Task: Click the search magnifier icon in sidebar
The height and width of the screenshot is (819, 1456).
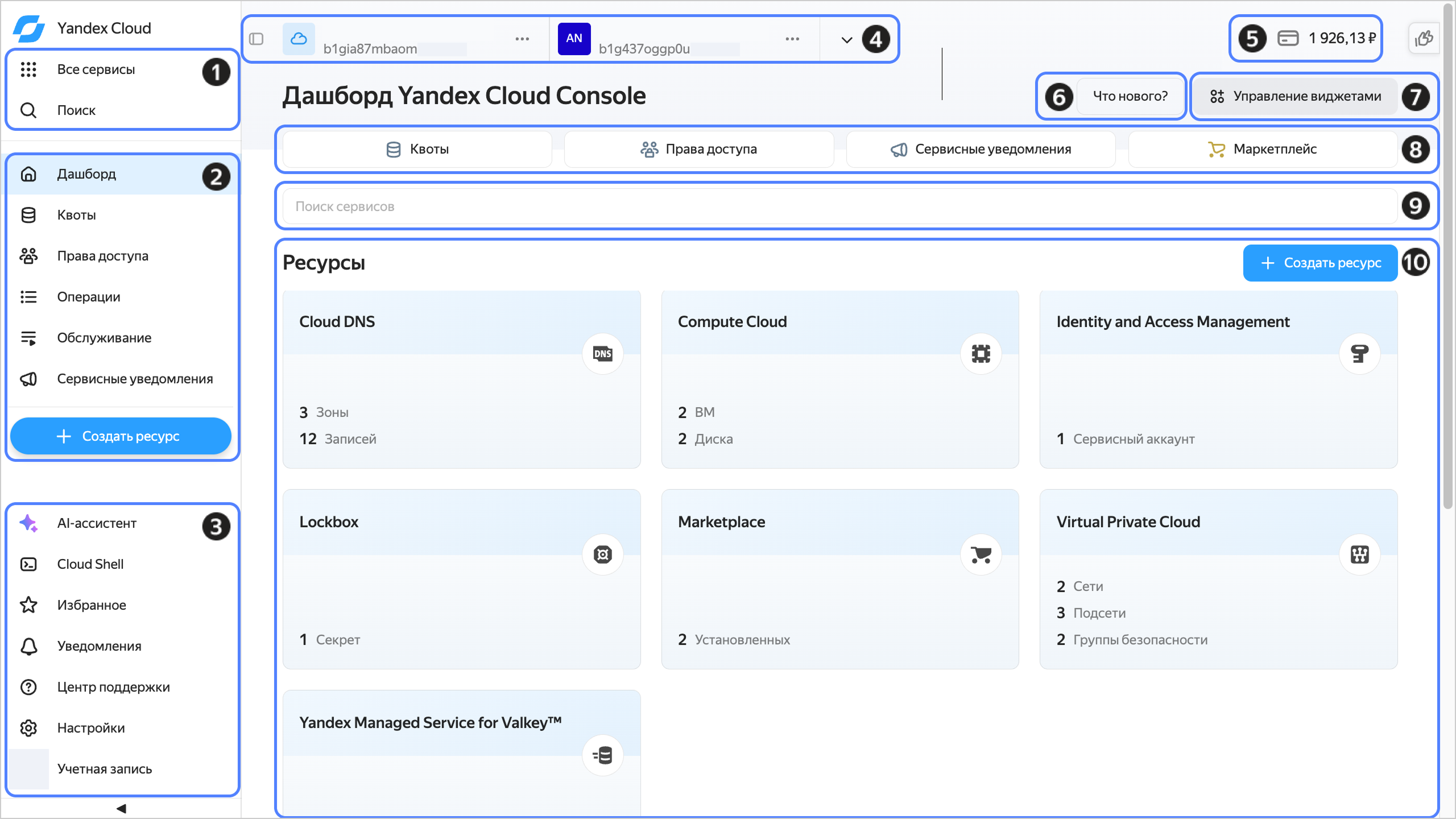Action: [28, 110]
